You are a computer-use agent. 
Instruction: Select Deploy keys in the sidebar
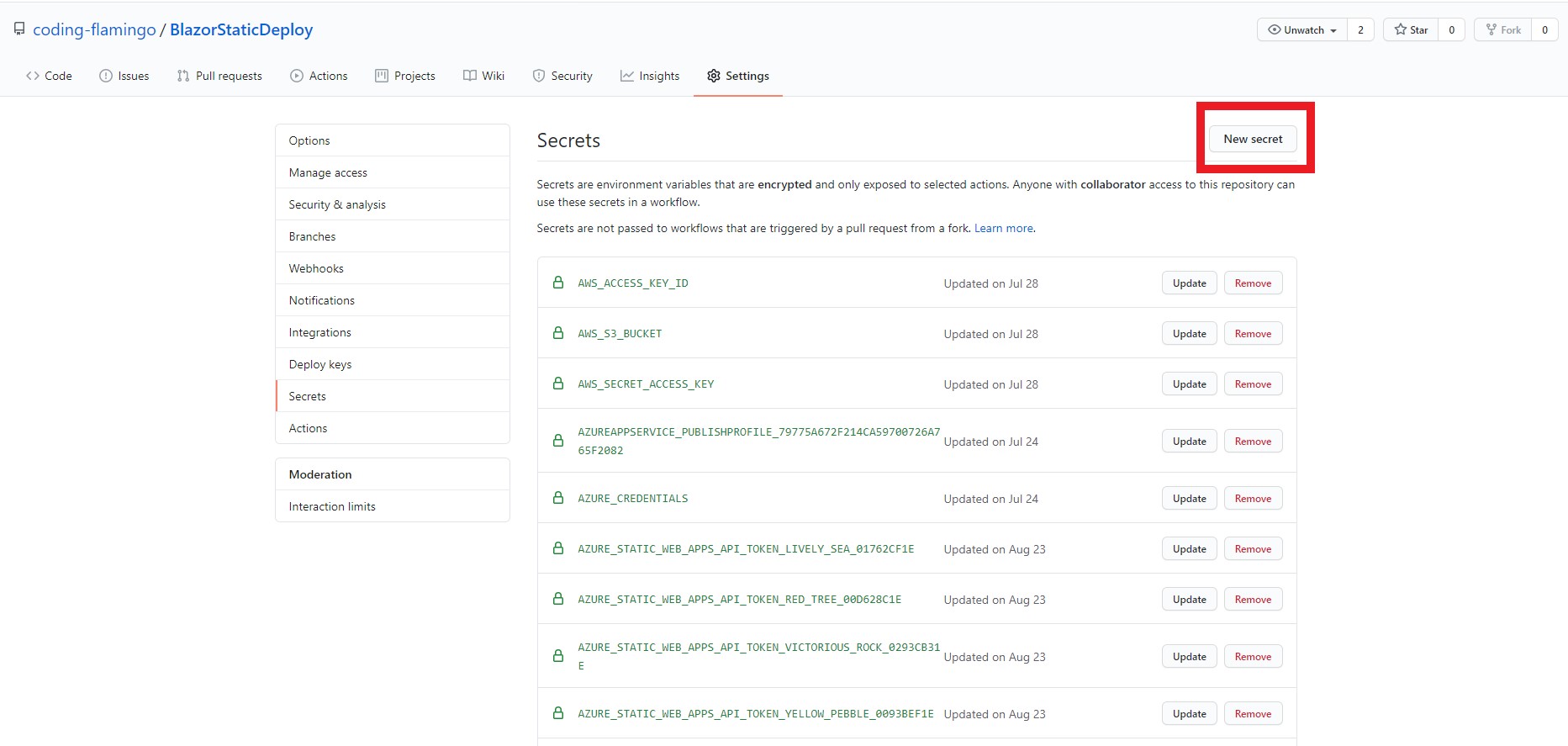point(393,364)
